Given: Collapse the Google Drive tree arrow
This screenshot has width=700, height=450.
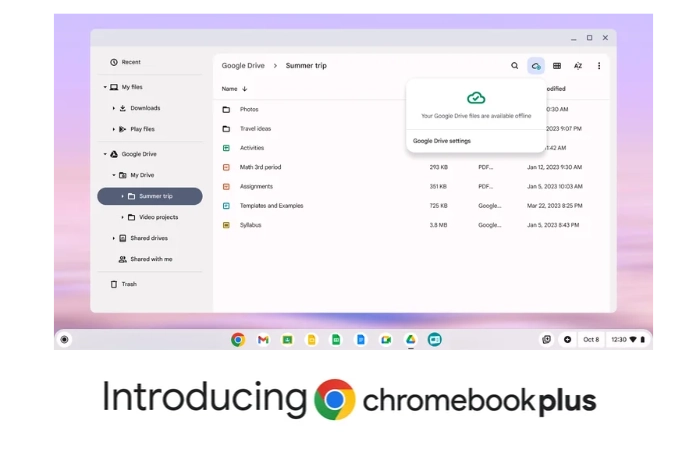Looking at the screenshot, I should tap(105, 154).
